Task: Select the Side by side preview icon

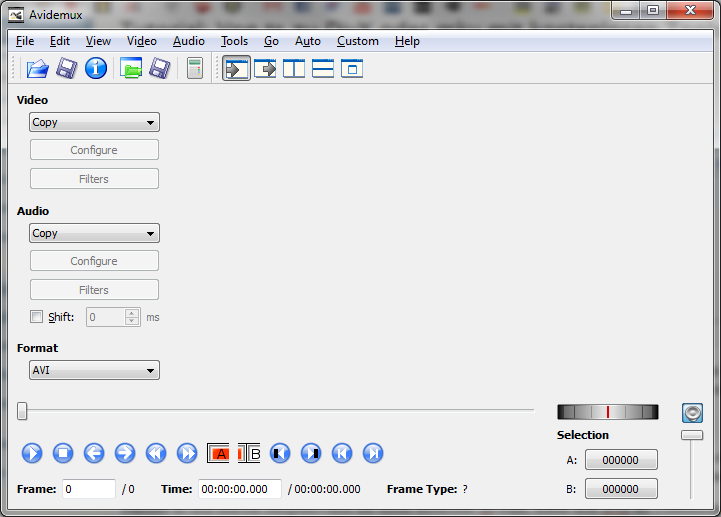Action: pos(294,69)
